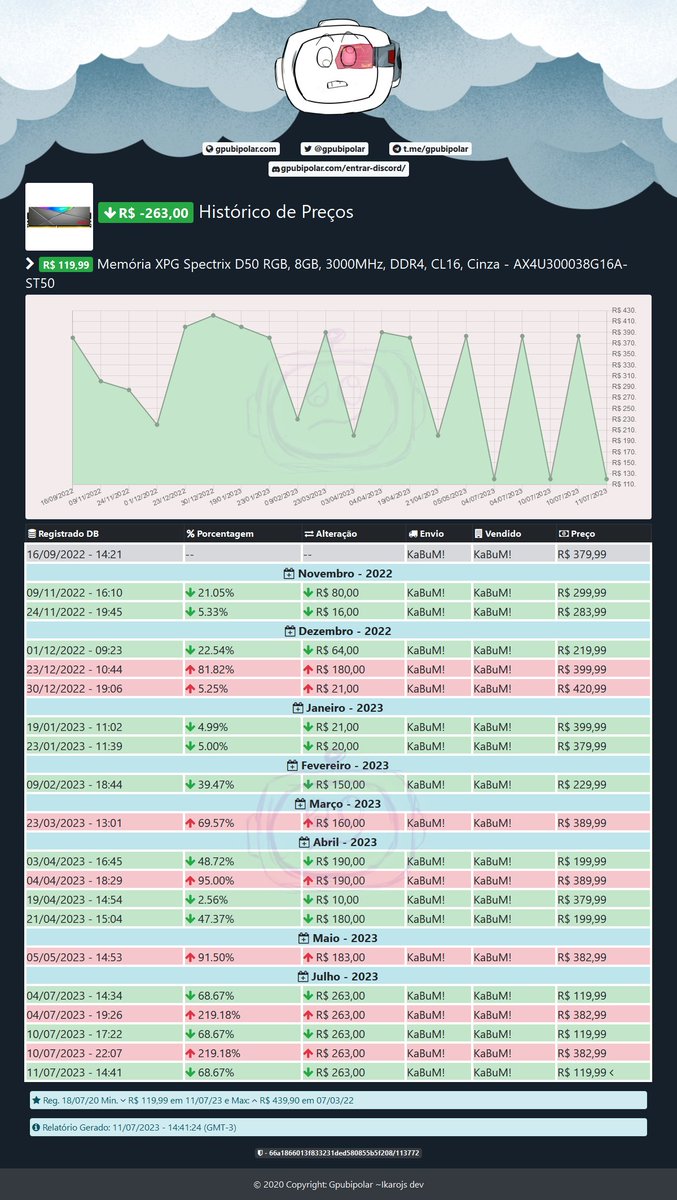Click the R$ 150,00 change cell
The width and height of the screenshot is (677, 1200).
[352, 785]
